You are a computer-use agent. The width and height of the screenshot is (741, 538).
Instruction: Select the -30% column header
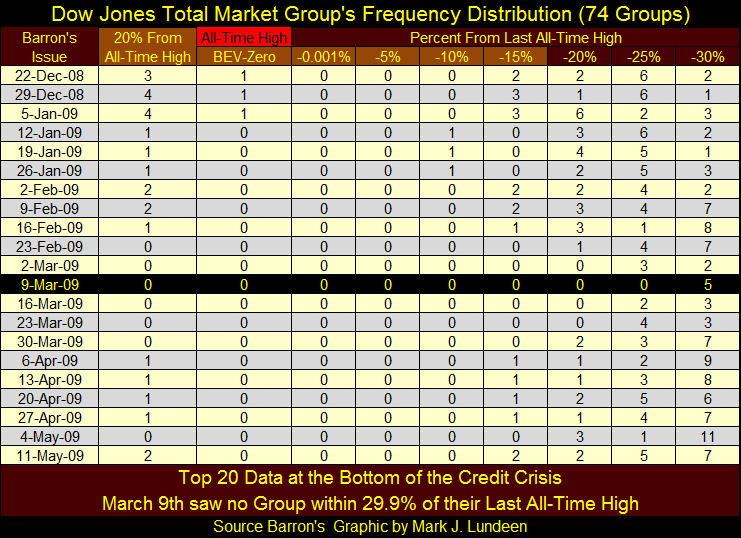[707, 57]
